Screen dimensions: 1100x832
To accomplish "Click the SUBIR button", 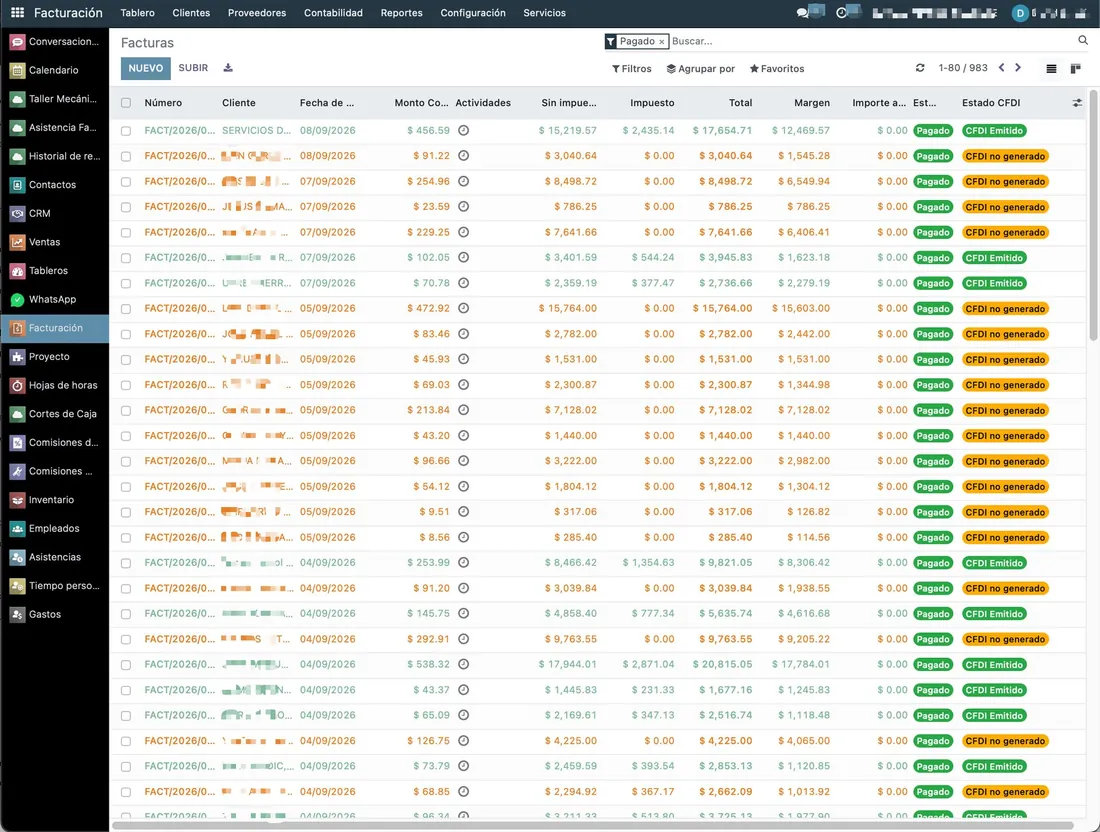I will click(x=193, y=68).
